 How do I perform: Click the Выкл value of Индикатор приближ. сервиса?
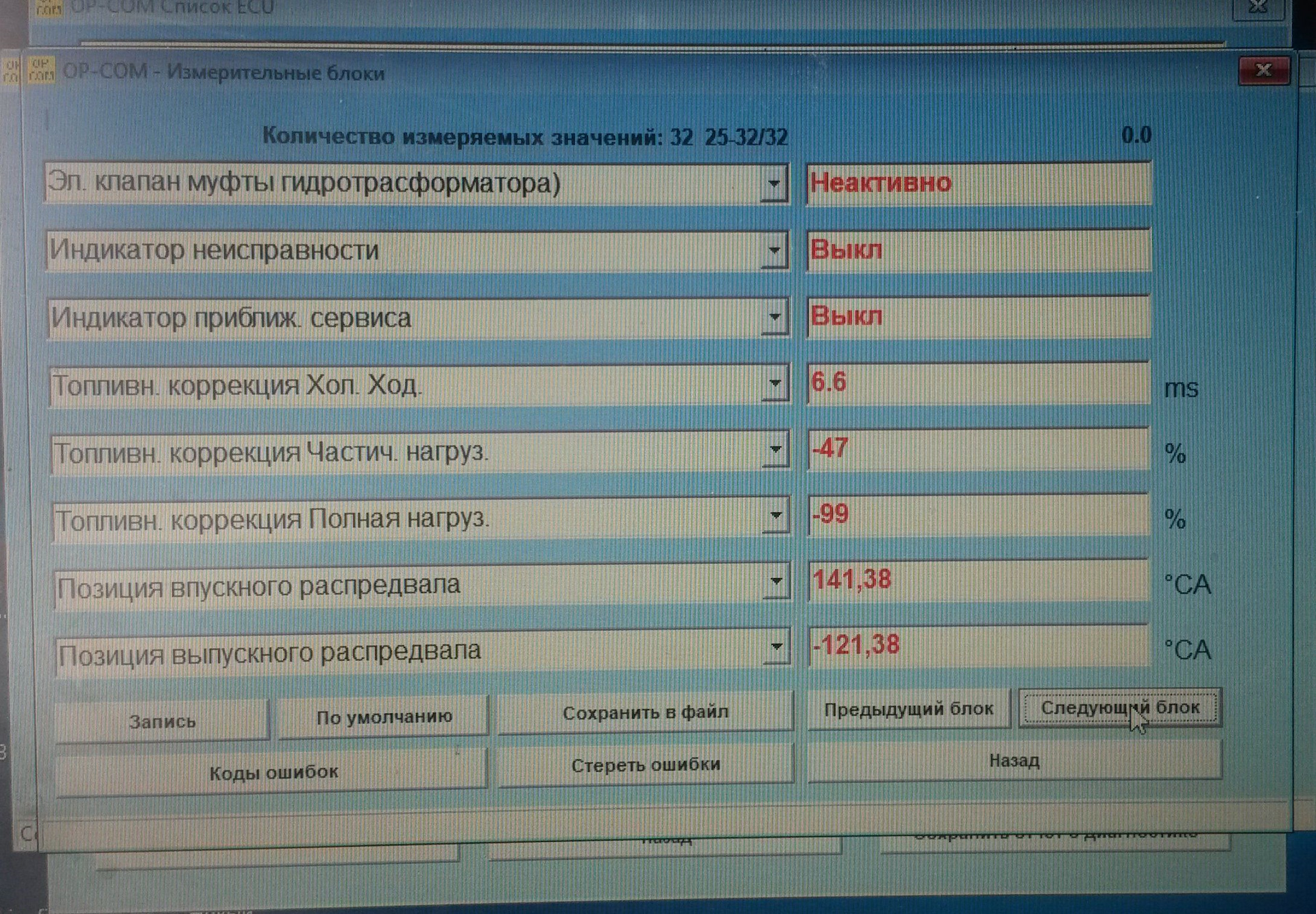pos(978,316)
